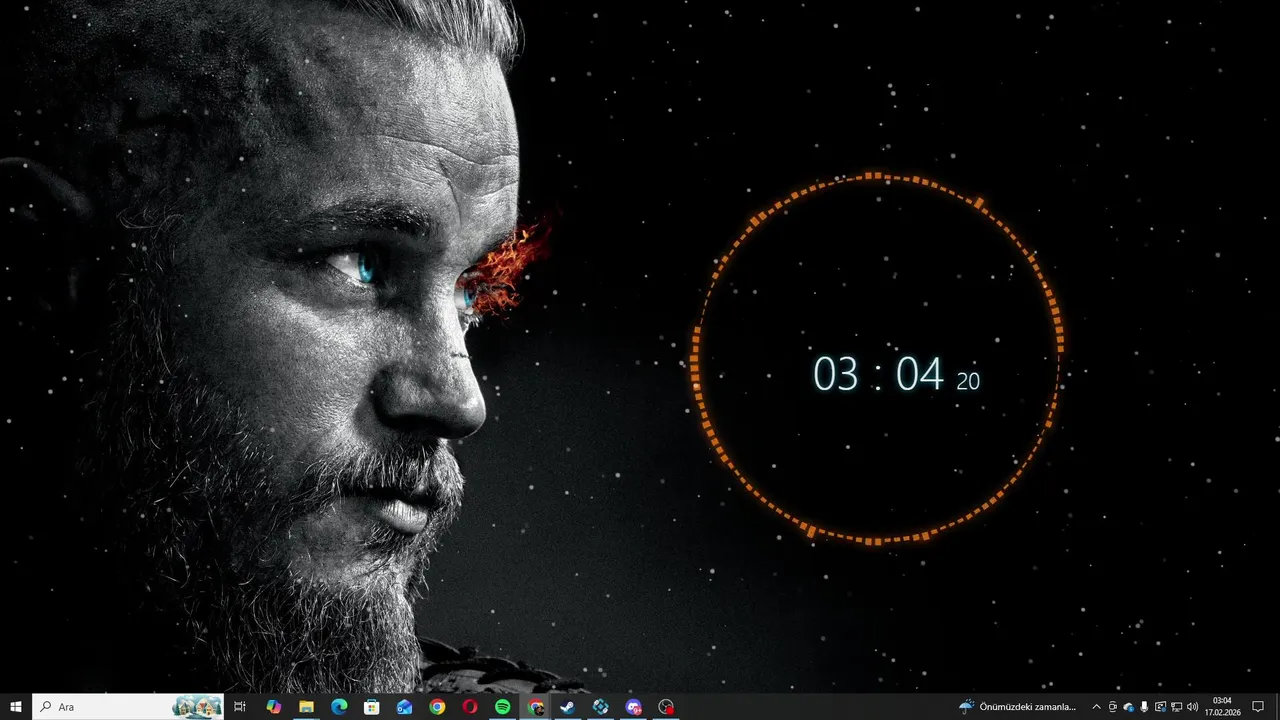
Task: Click the winter house image in the search box
Action: (x=197, y=707)
